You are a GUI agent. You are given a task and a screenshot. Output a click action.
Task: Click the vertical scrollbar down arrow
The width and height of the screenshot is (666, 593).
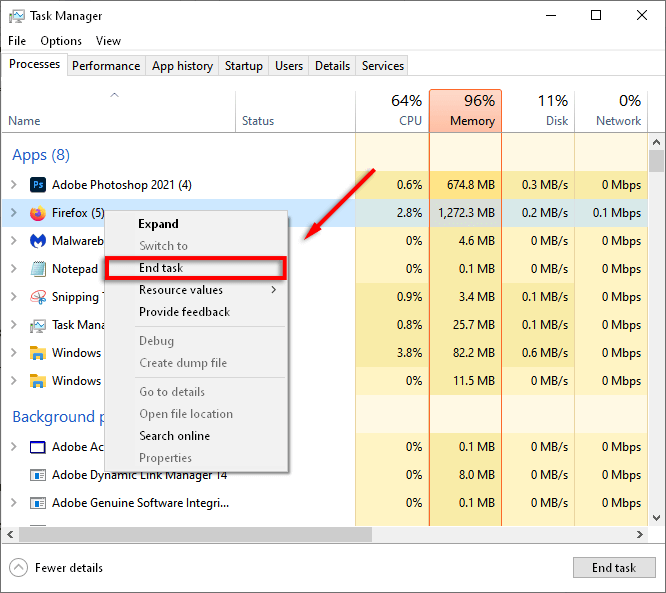pyautogui.click(x=656, y=518)
